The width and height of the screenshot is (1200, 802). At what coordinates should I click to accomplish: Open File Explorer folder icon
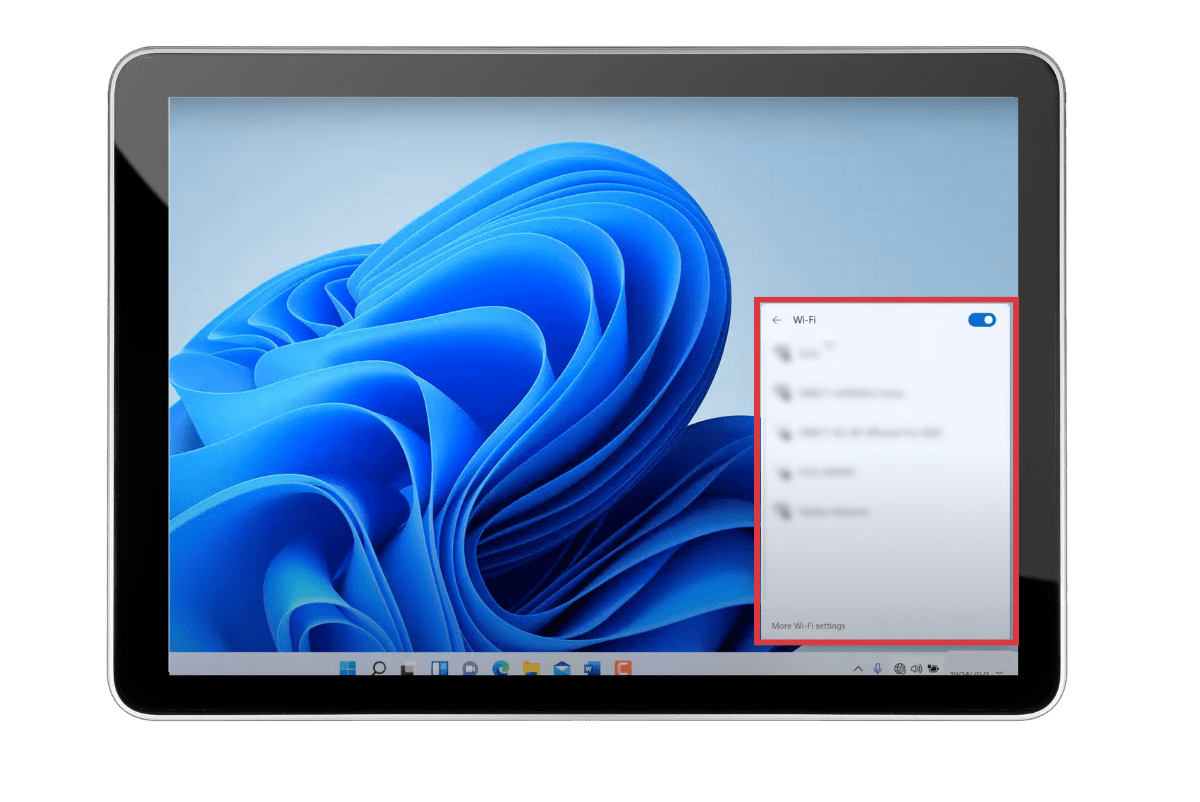(531, 668)
